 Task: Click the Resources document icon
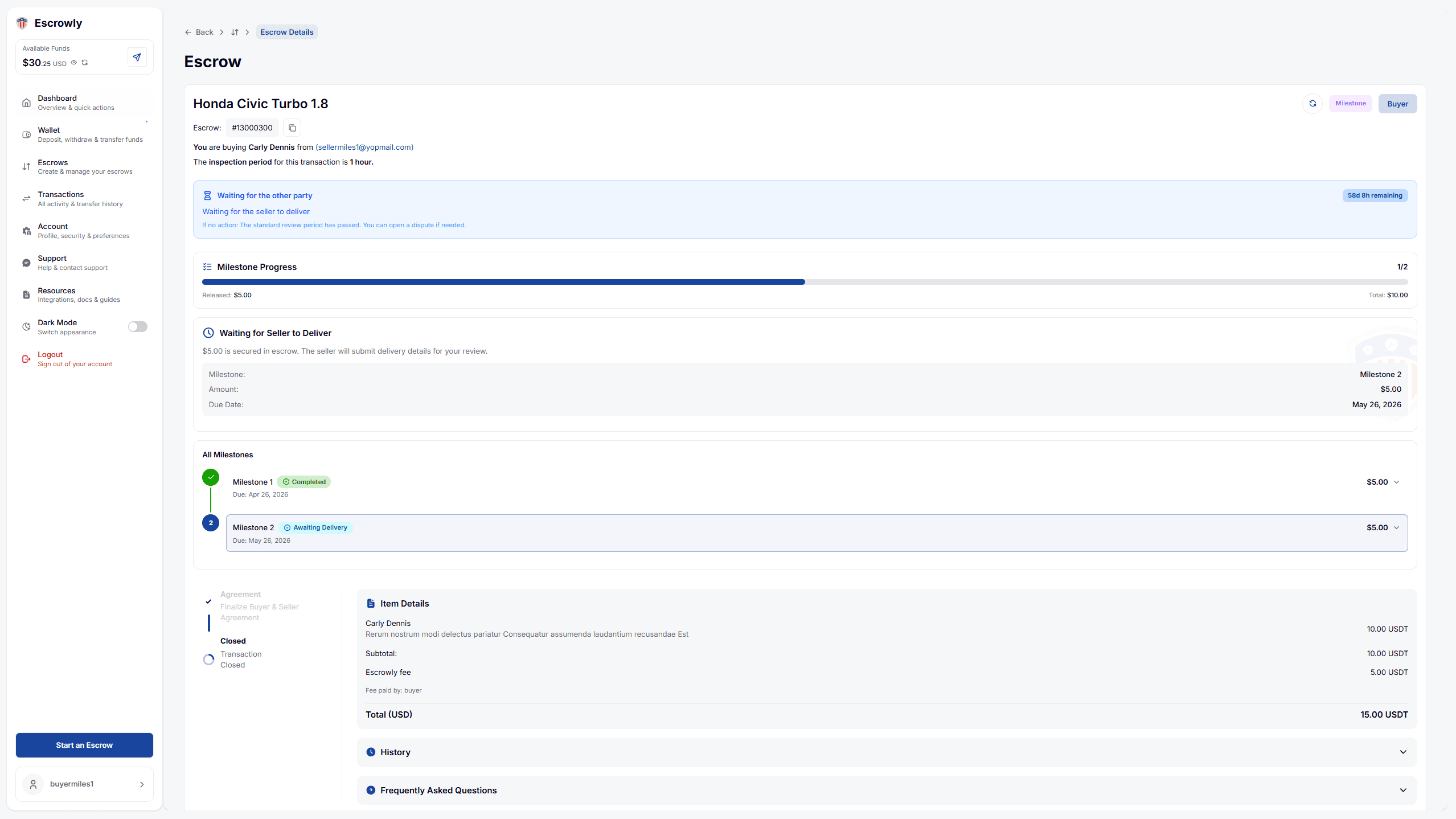pos(26,295)
